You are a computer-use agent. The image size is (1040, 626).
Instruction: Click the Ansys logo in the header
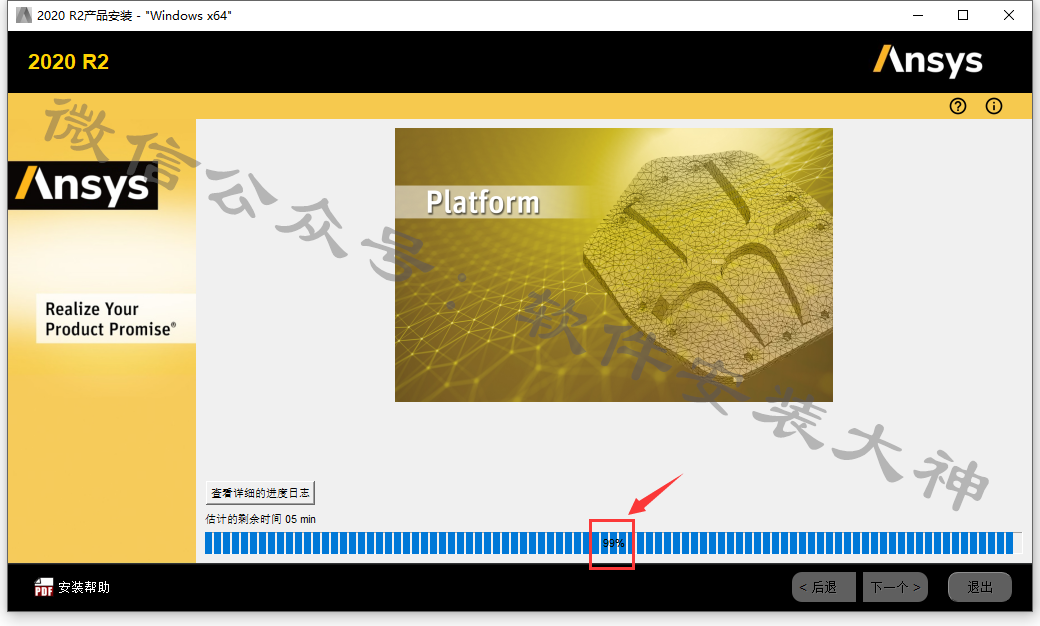coord(927,61)
